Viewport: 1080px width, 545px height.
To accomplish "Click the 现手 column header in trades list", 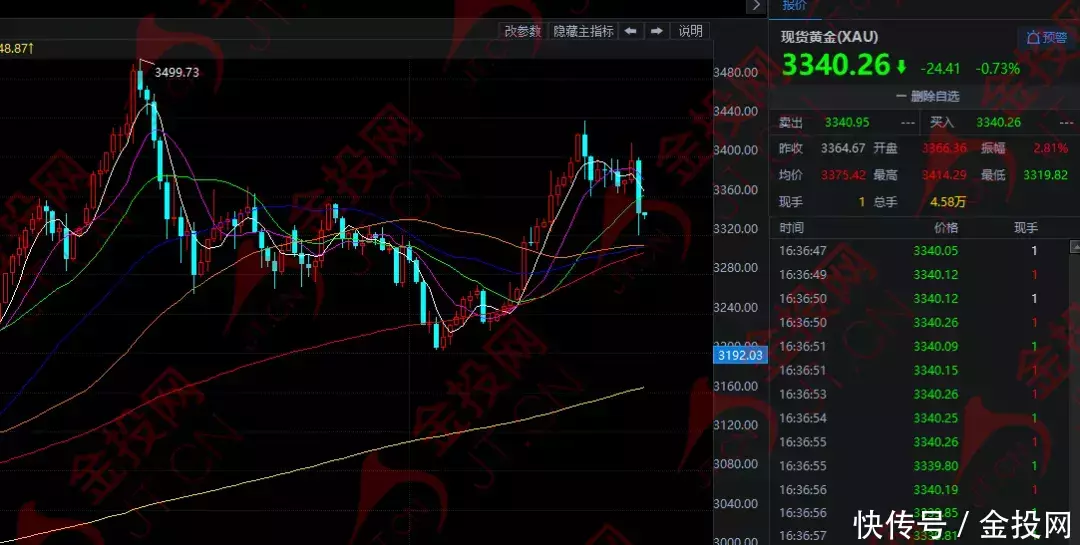I will click(1026, 228).
